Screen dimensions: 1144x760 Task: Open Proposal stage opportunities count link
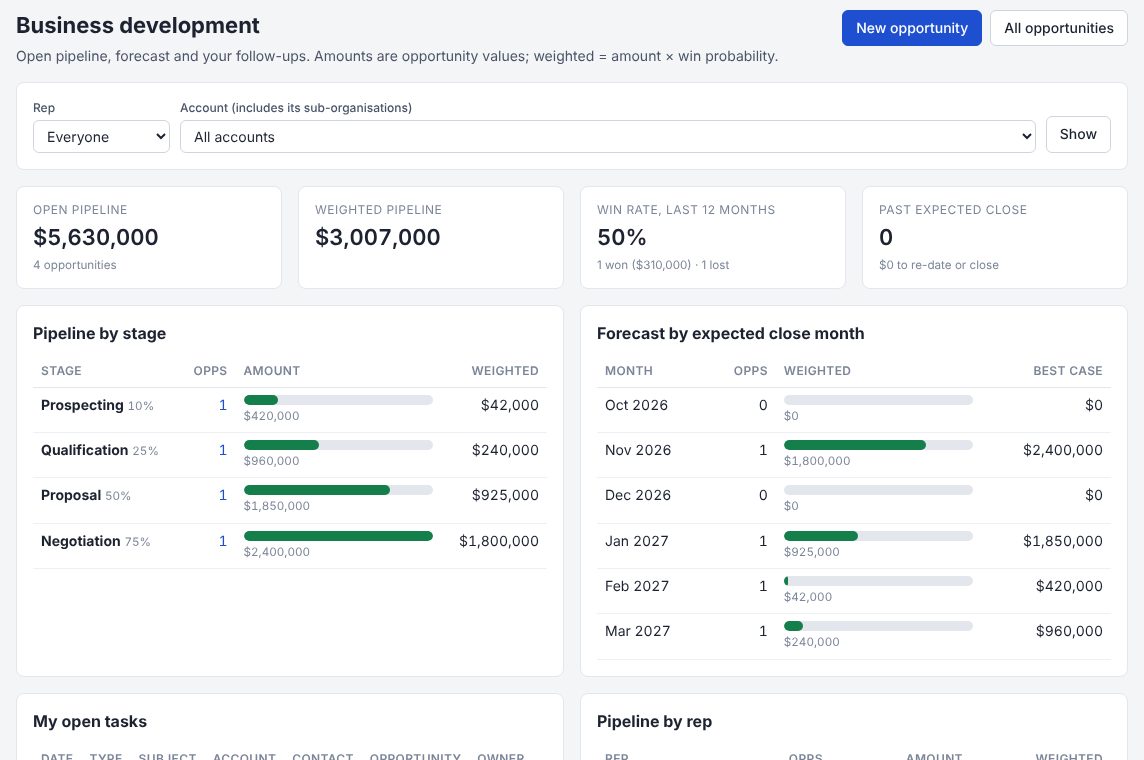pos(223,495)
